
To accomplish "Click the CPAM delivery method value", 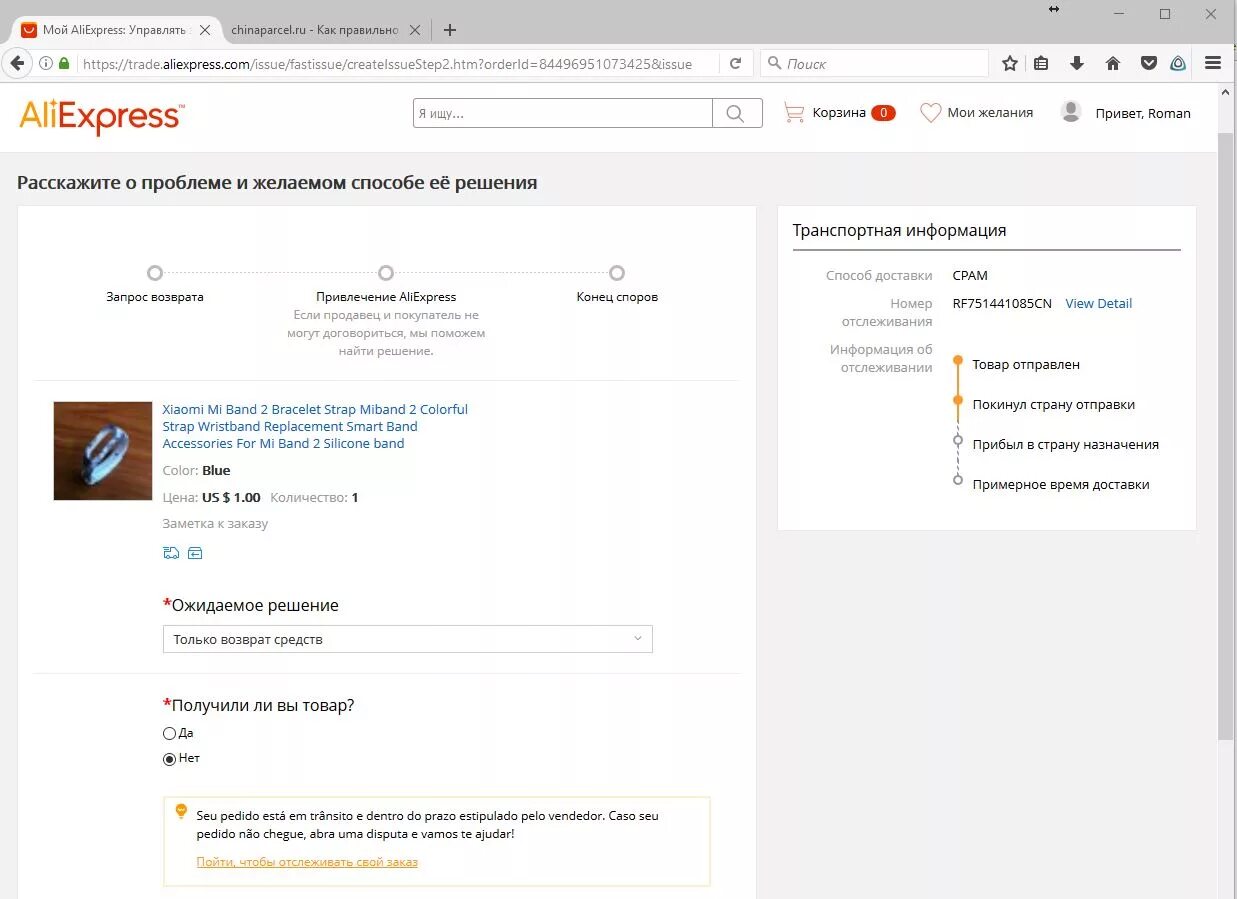I will pyautogui.click(x=970, y=276).
